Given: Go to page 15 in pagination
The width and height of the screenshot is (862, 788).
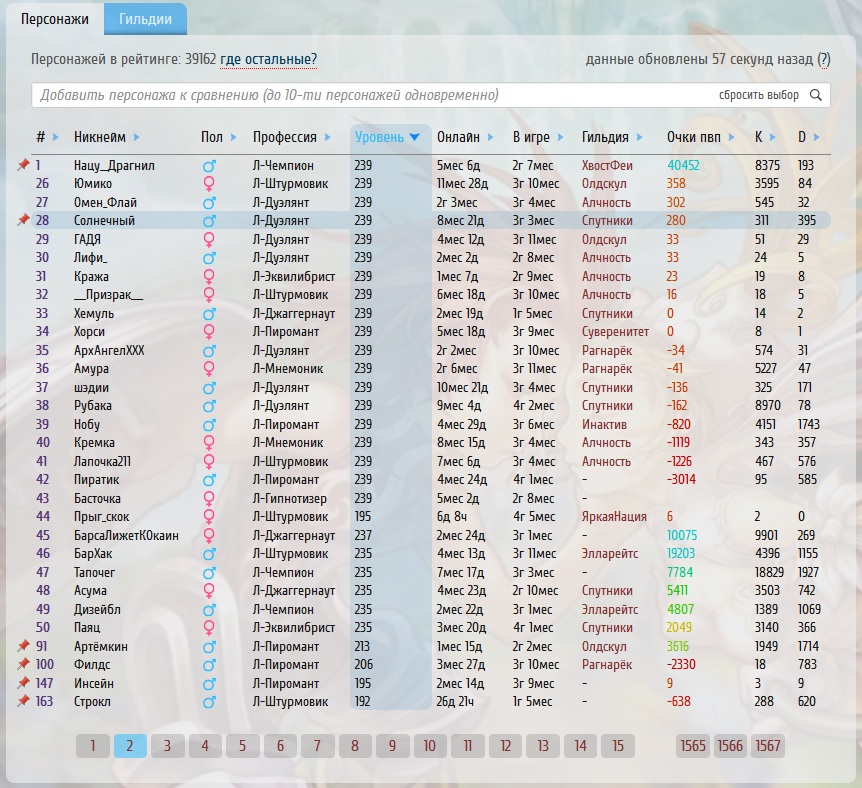Looking at the screenshot, I should 618,746.
